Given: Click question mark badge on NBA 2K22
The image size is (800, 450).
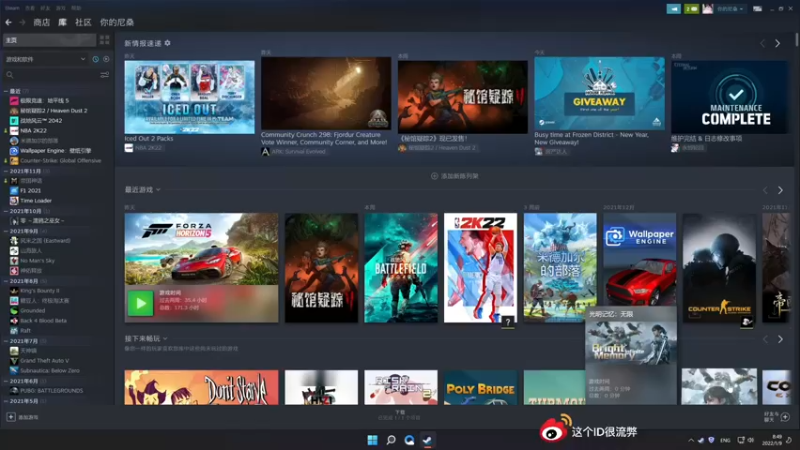Looking at the screenshot, I should (x=508, y=322).
